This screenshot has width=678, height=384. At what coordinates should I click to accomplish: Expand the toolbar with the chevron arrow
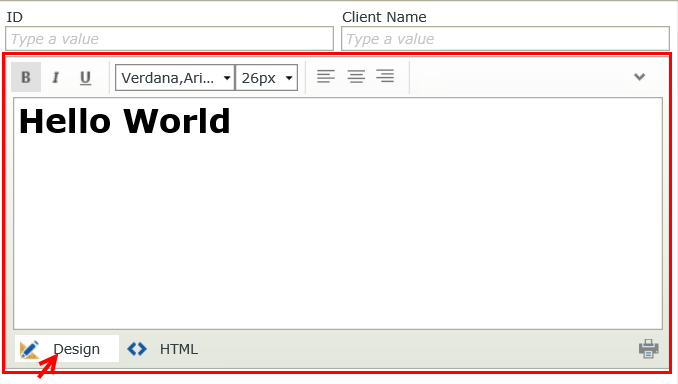[640, 77]
